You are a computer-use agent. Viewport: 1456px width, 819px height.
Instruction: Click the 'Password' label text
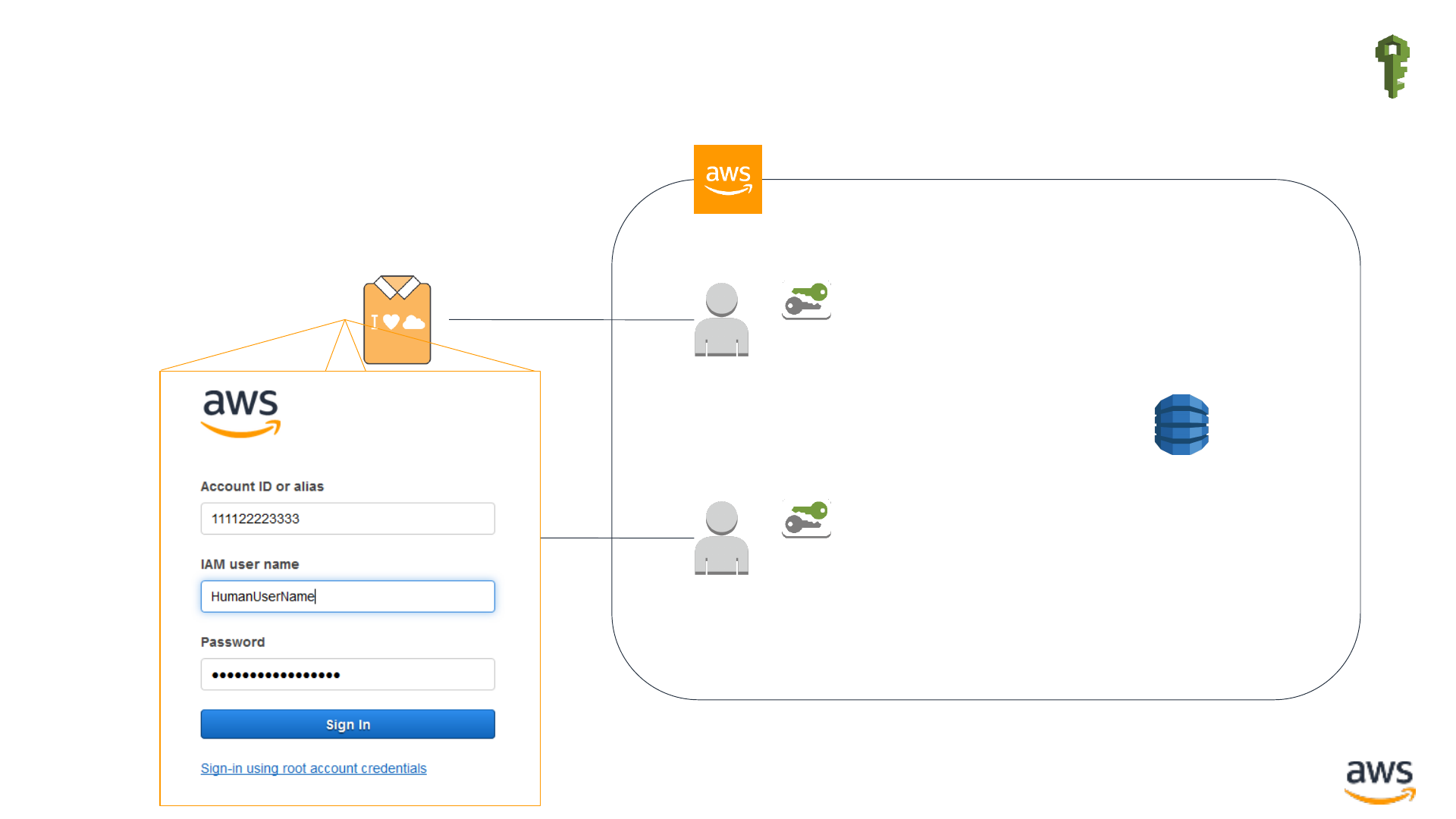tap(233, 642)
